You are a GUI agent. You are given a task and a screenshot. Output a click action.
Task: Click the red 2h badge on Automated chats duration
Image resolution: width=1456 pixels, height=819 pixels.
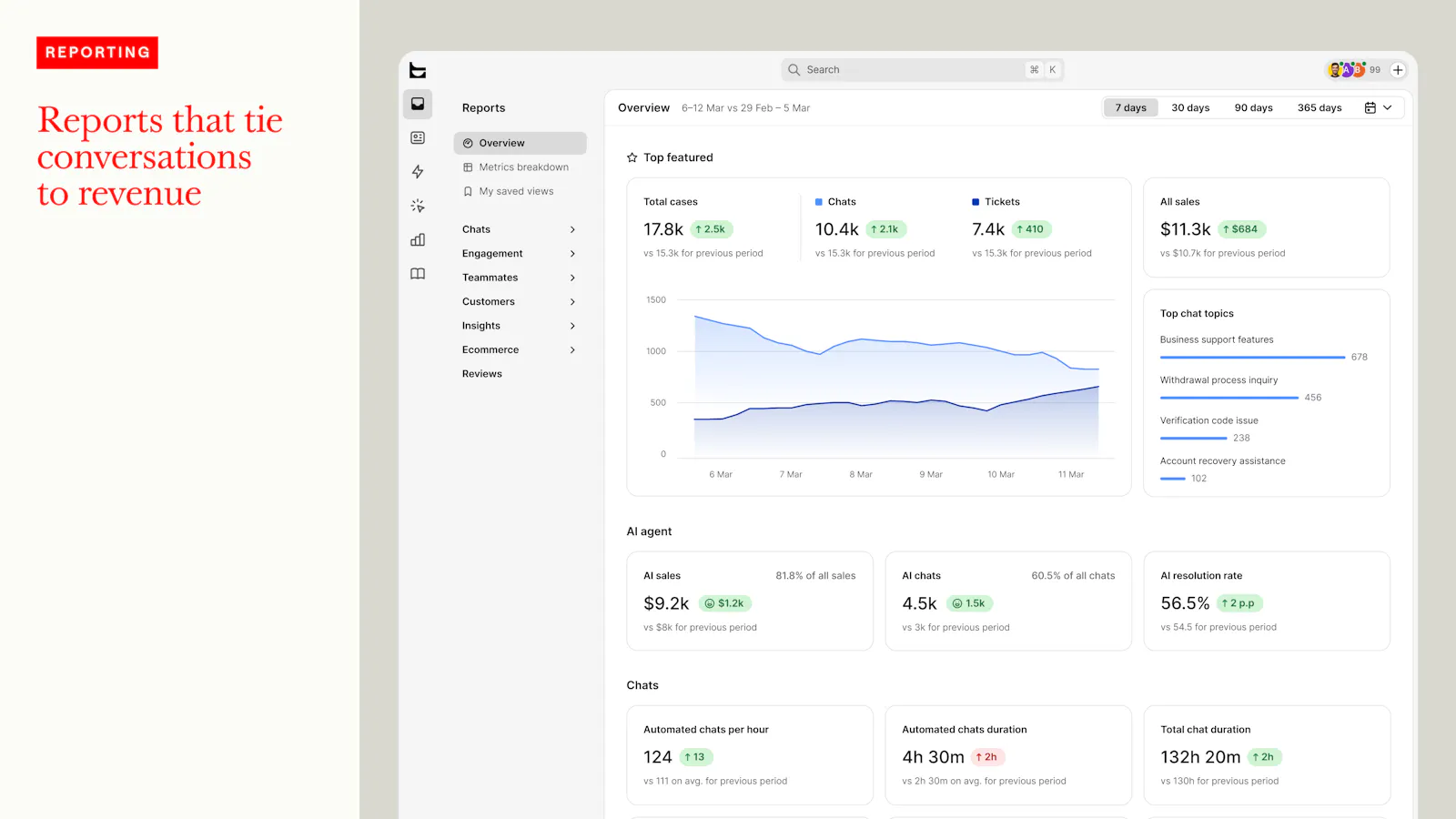coord(987,757)
